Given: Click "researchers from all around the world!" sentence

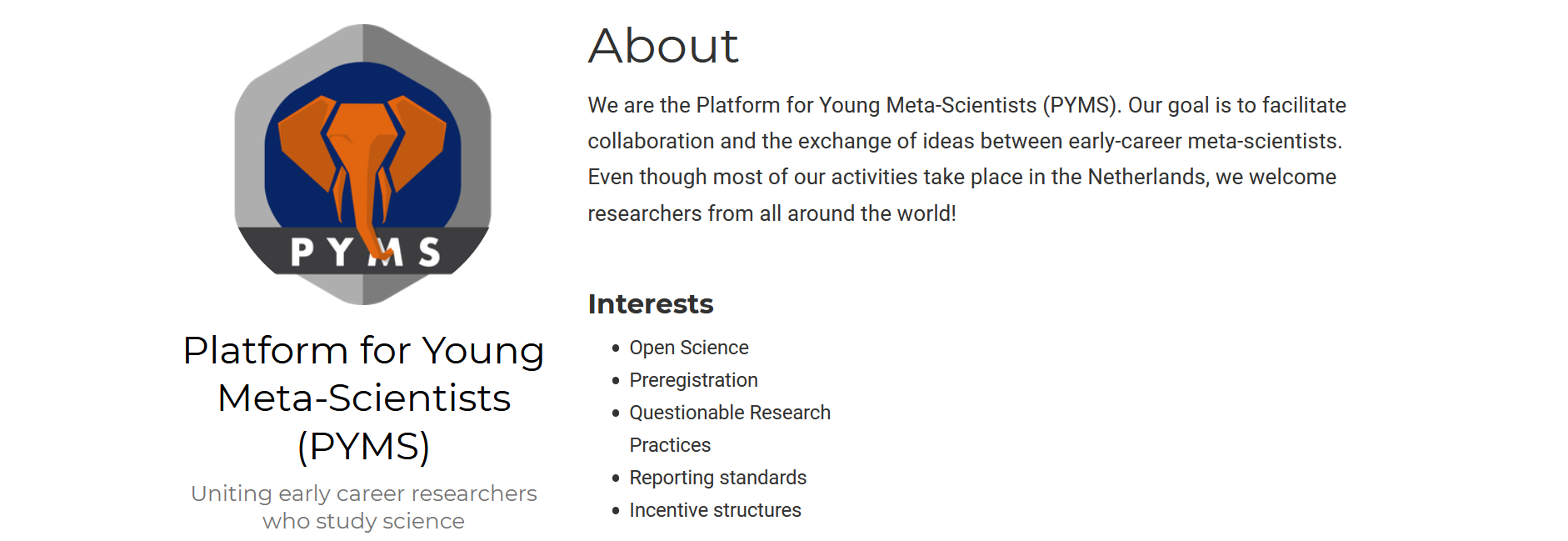Looking at the screenshot, I should [x=772, y=213].
